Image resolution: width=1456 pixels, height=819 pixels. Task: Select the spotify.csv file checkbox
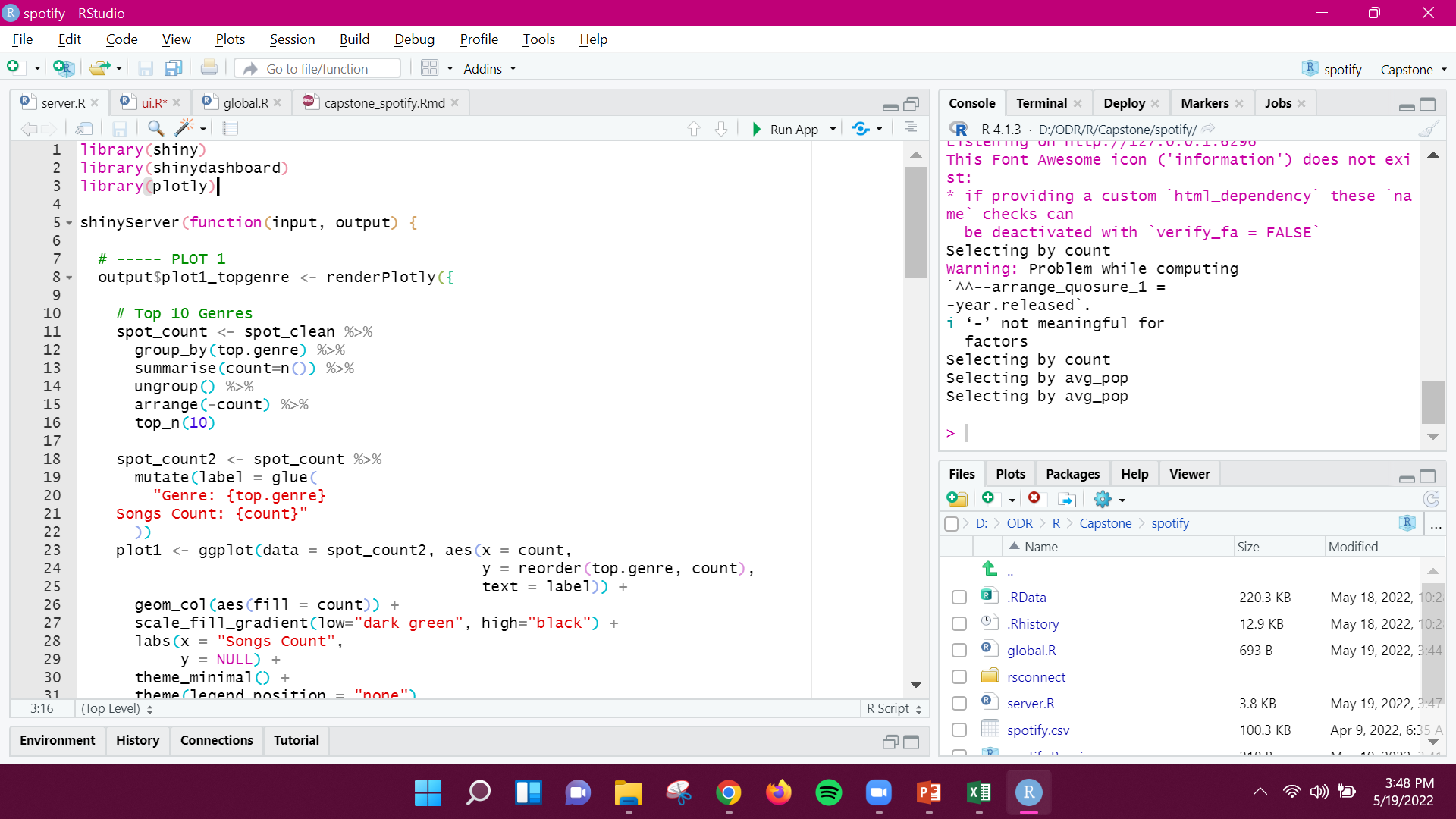(959, 730)
